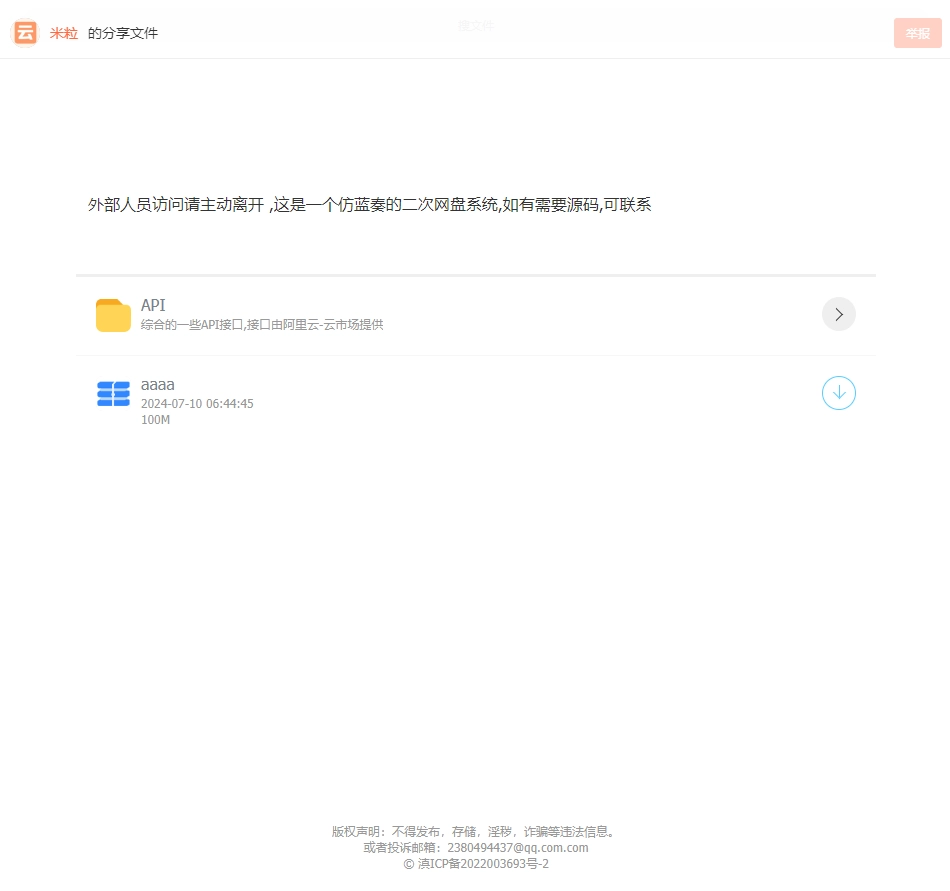
Task: Click the API folder description text
Action: [264, 324]
